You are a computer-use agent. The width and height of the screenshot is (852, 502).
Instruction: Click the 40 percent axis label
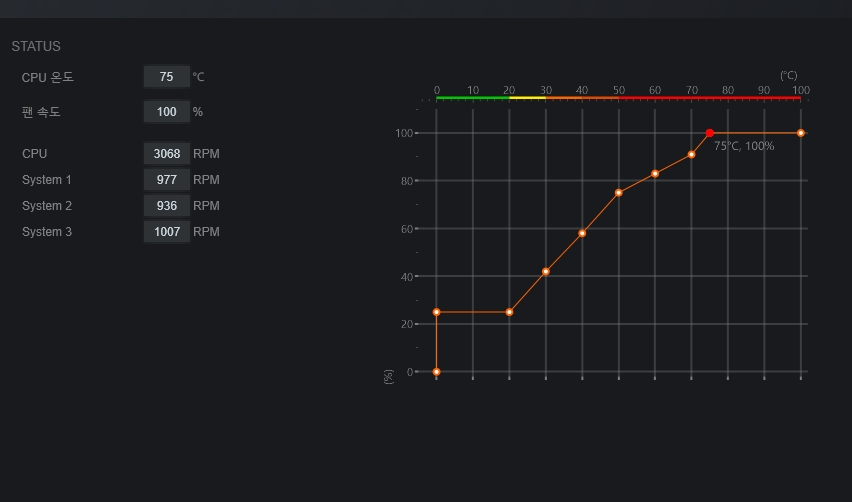[407, 277]
